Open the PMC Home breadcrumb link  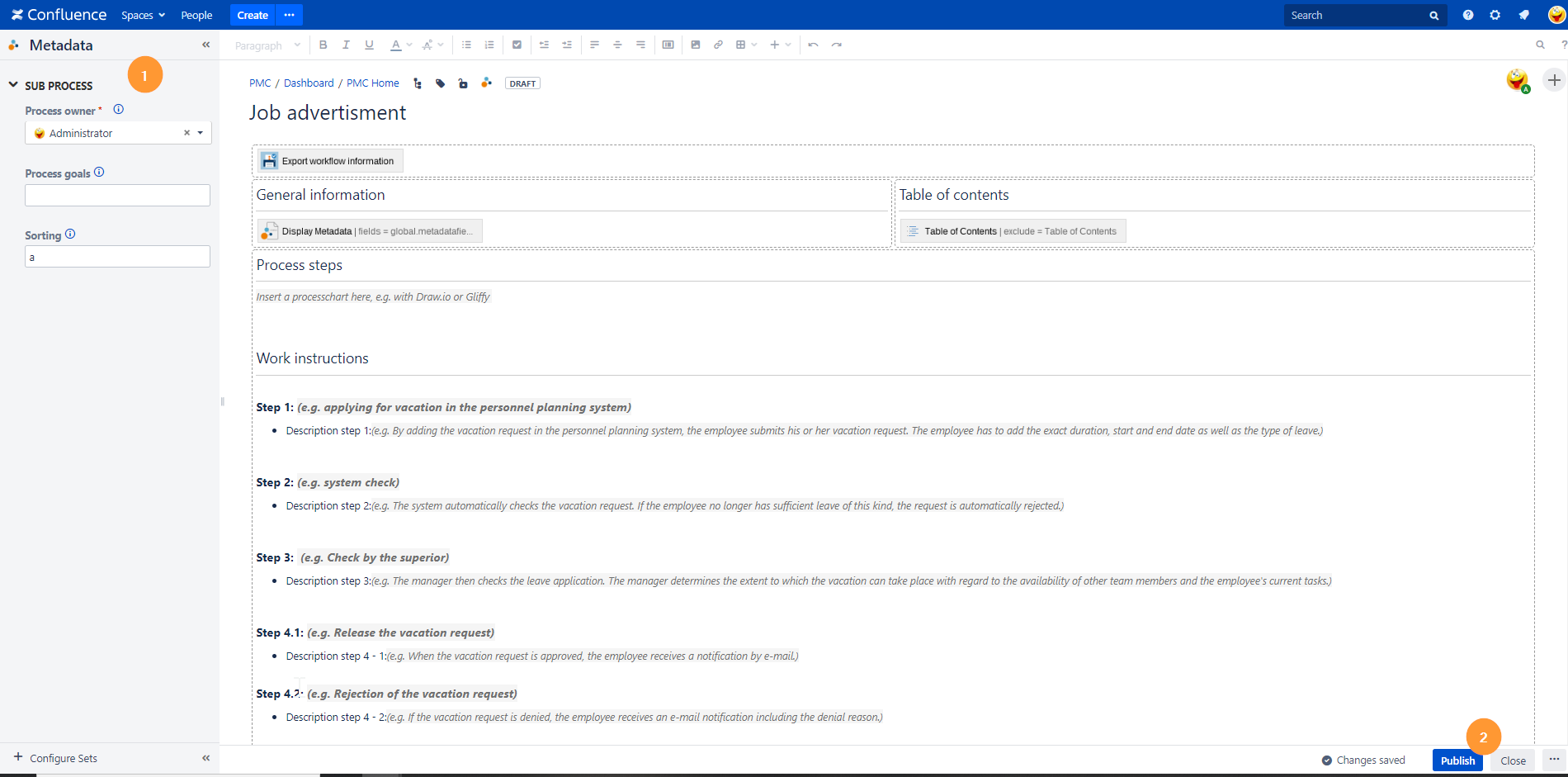tap(372, 83)
